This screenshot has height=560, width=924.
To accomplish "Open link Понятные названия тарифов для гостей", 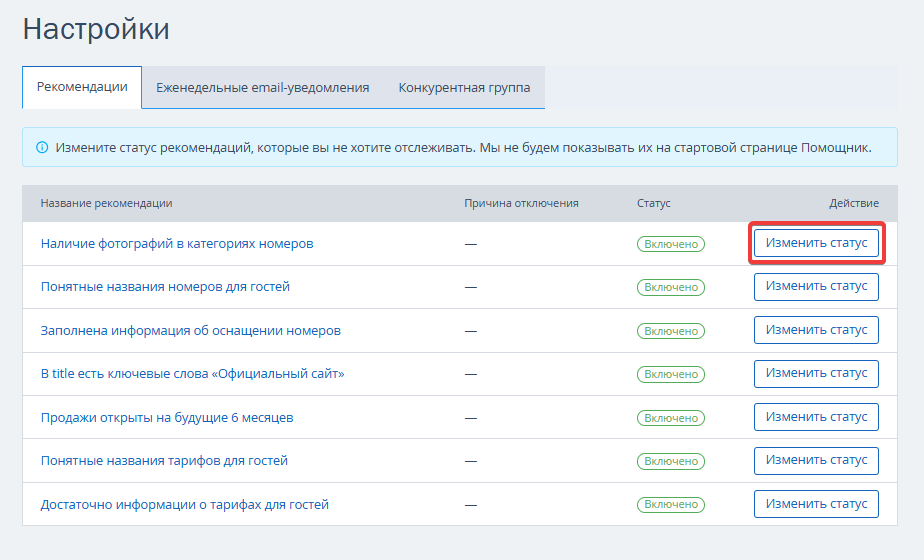I will coord(164,460).
